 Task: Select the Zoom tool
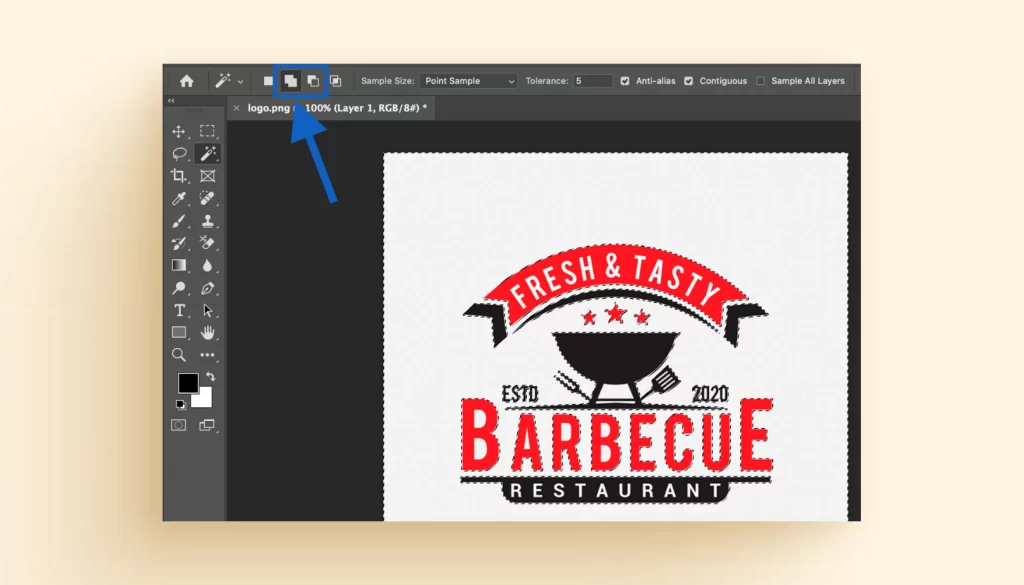[x=179, y=355]
